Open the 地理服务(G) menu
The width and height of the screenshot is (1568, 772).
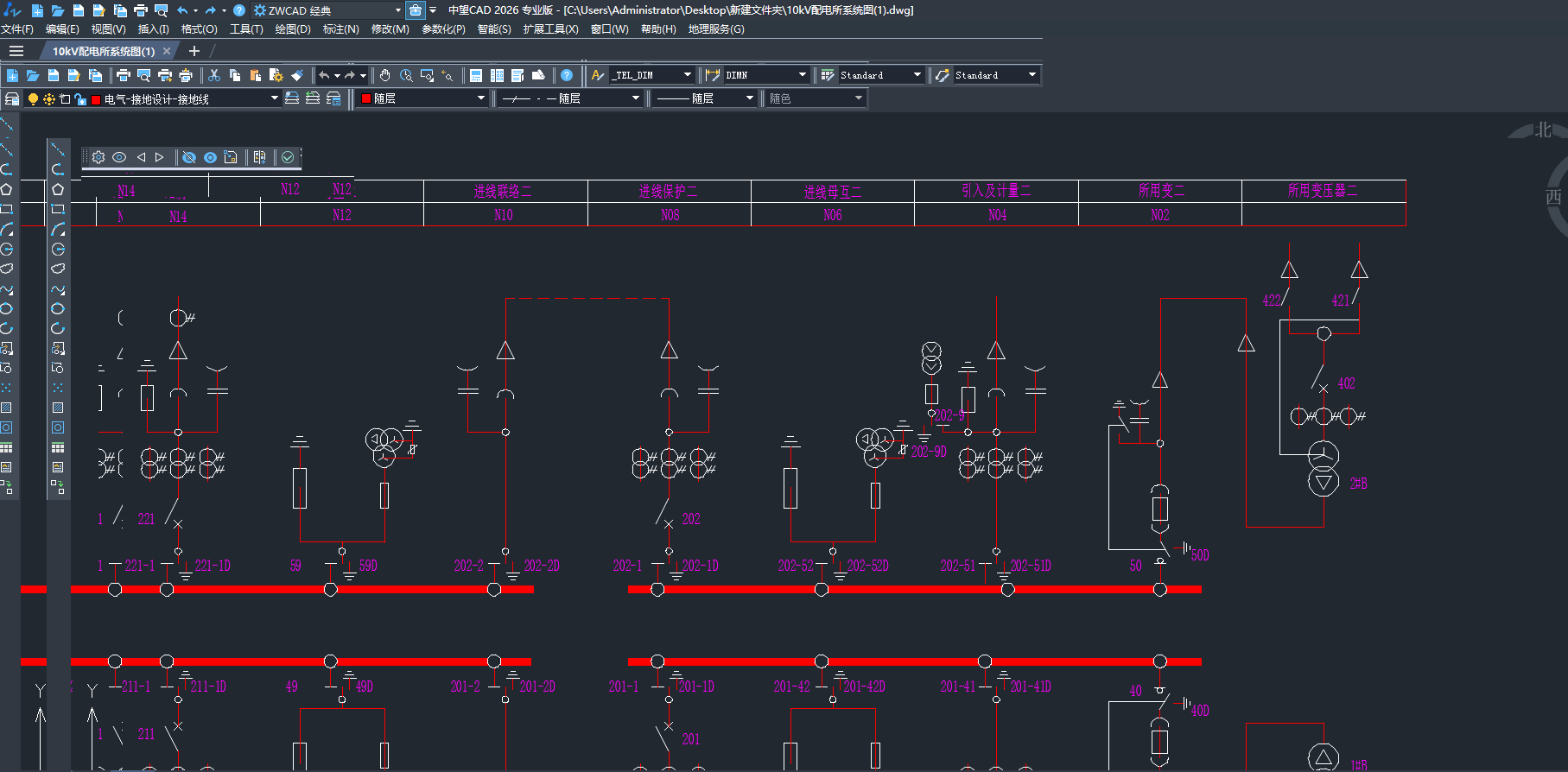pyautogui.click(x=716, y=29)
